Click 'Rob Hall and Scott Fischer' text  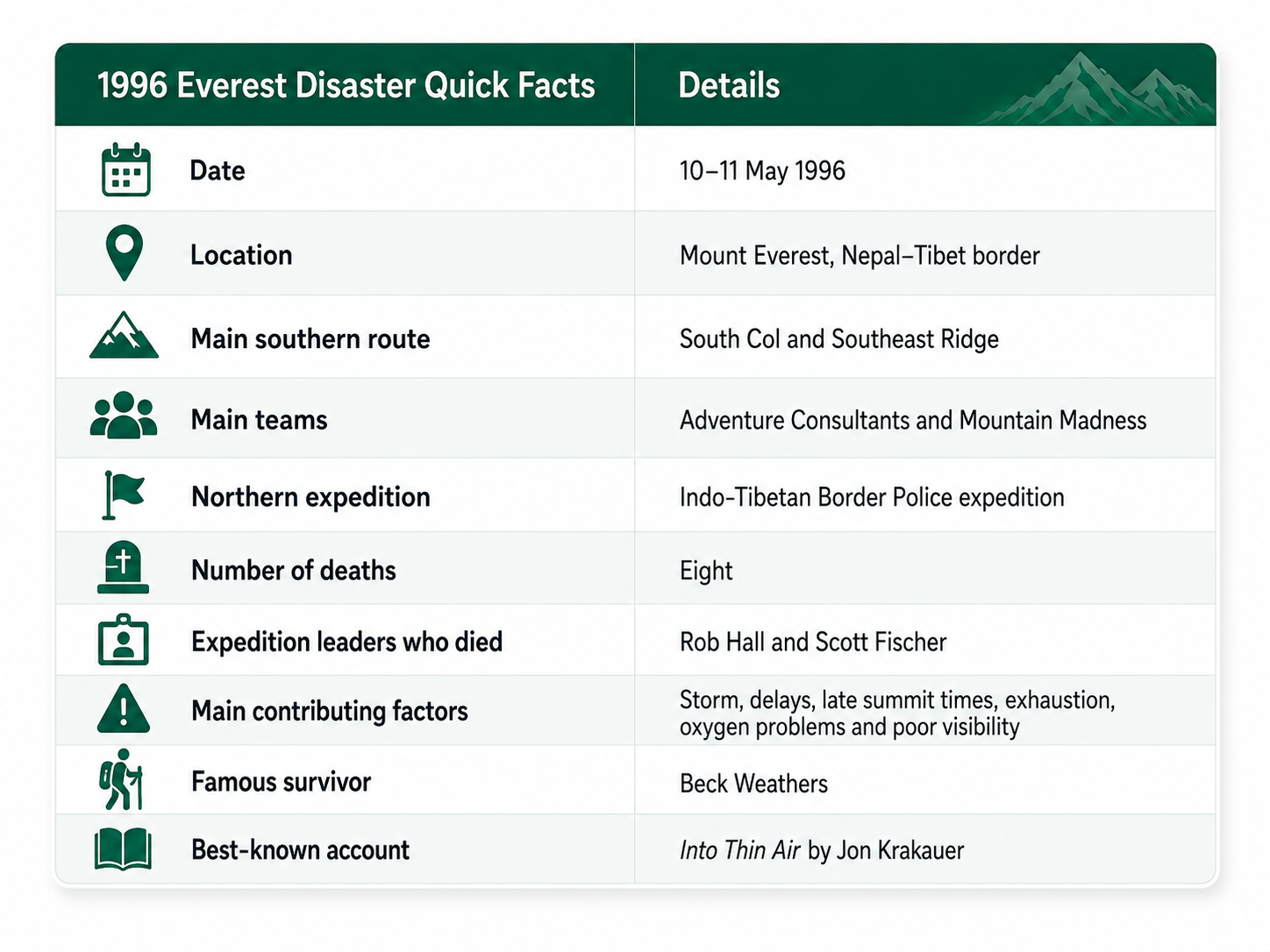pos(813,643)
